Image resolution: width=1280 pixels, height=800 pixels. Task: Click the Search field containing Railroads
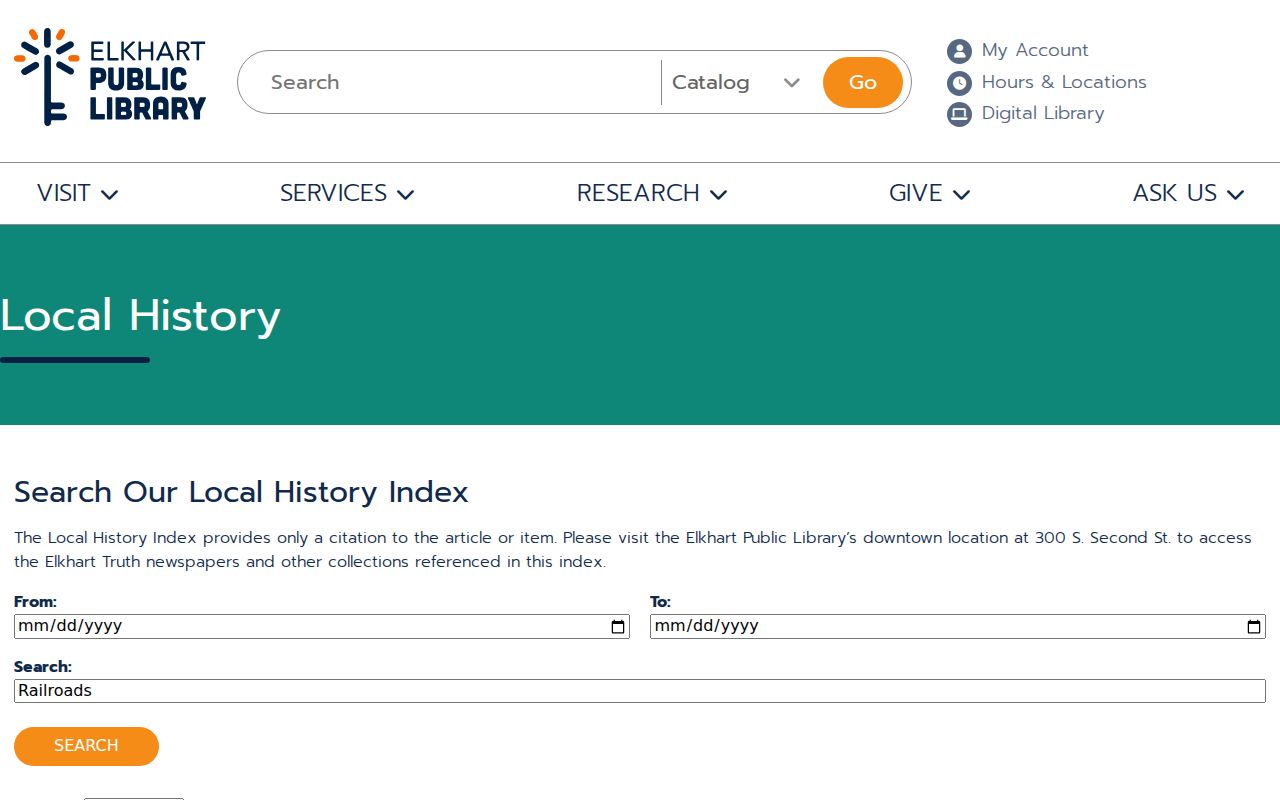point(640,691)
